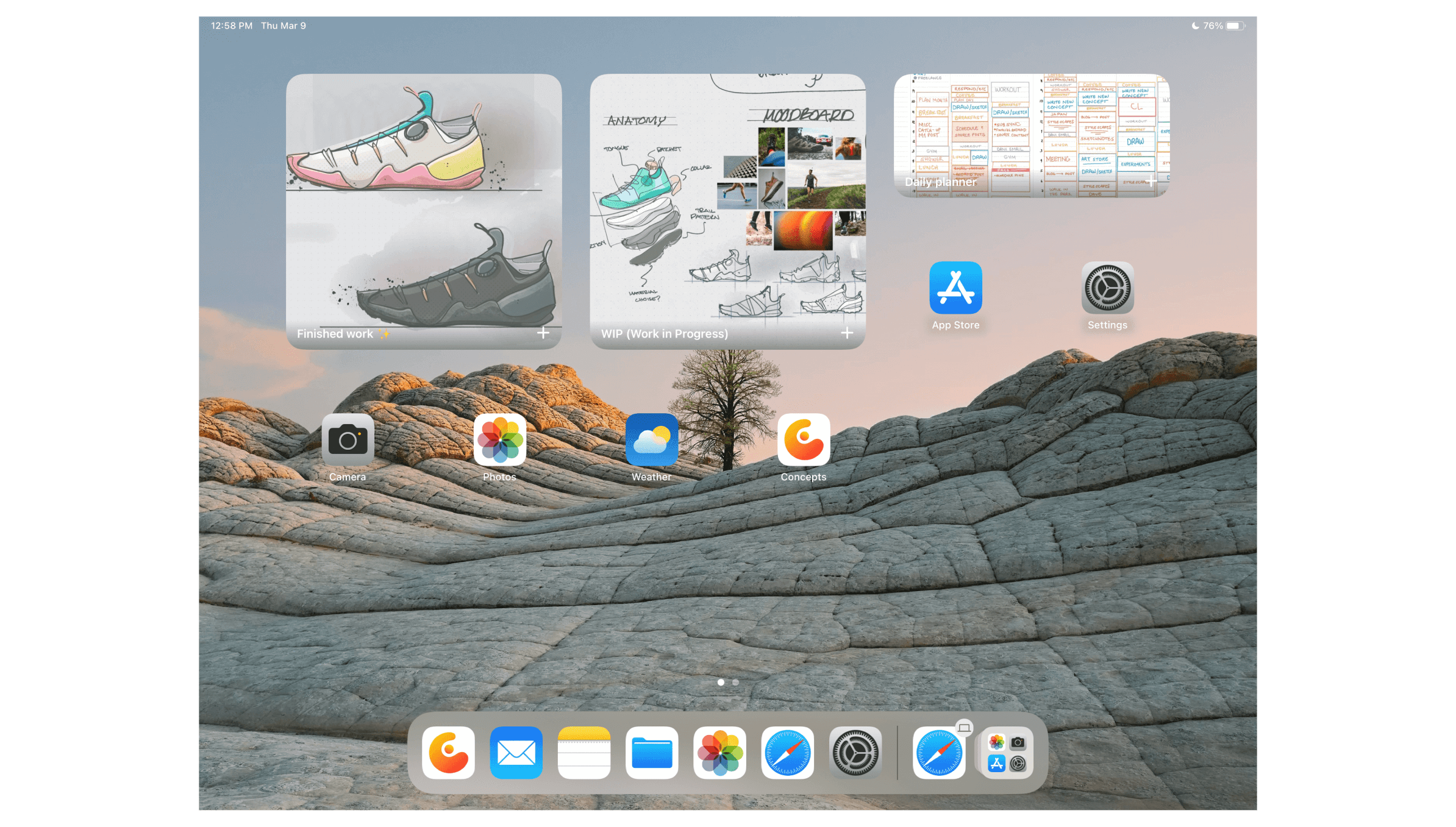Viewport: 1456px width, 827px height.
Task: Add new drawing in WIP widget
Action: [x=847, y=333]
